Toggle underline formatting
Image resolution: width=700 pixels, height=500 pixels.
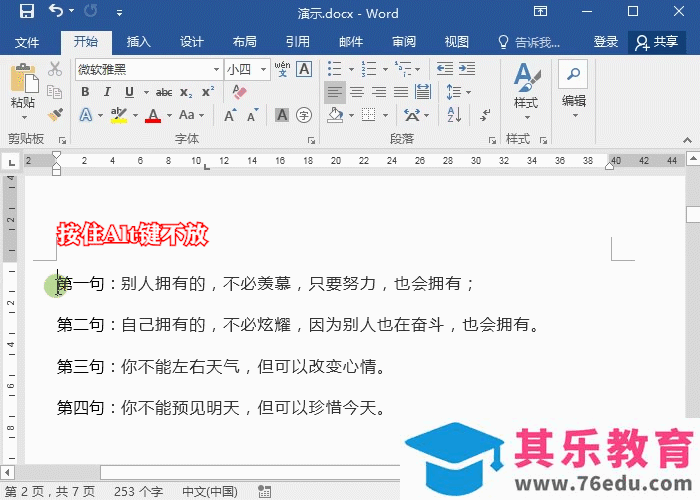[129, 92]
